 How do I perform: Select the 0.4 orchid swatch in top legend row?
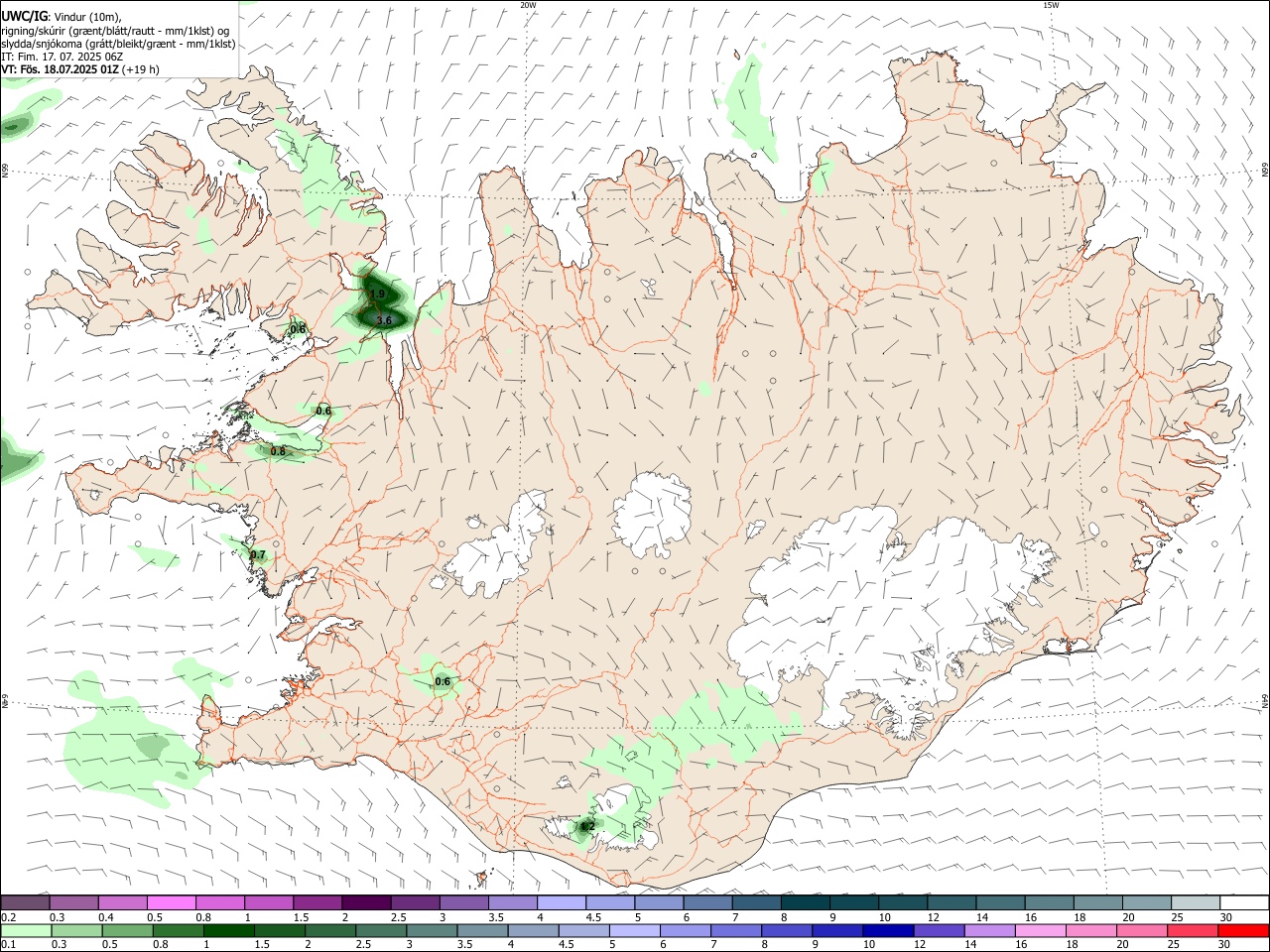(x=122, y=902)
